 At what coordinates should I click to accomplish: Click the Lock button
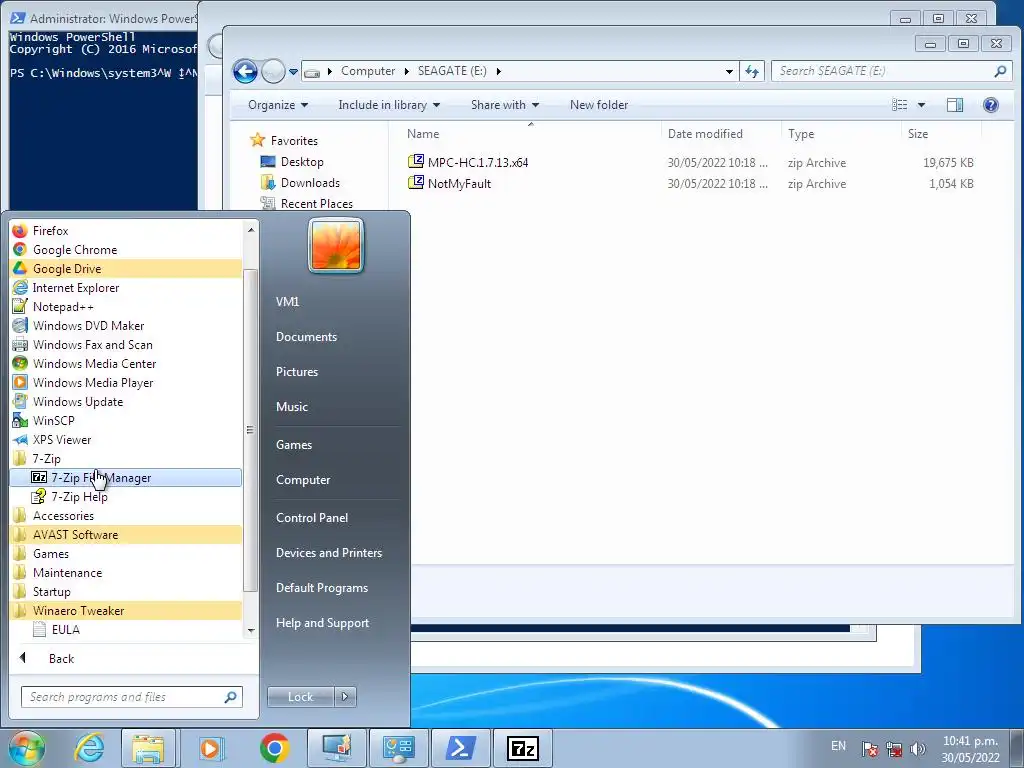pos(300,697)
